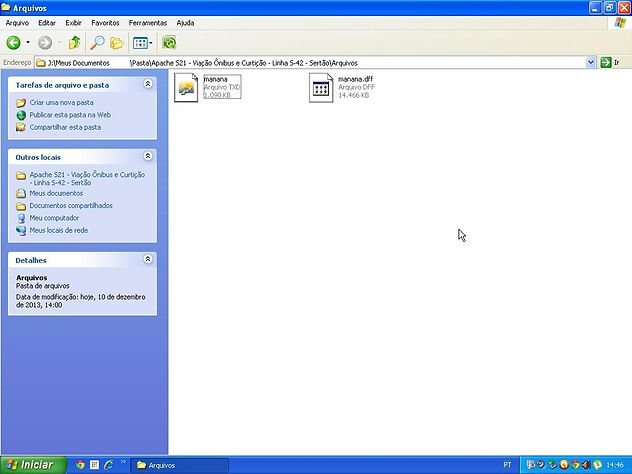The width and height of the screenshot is (632, 474).
Task: Click the manana.dff file name
Action: click(x=356, y=79)
